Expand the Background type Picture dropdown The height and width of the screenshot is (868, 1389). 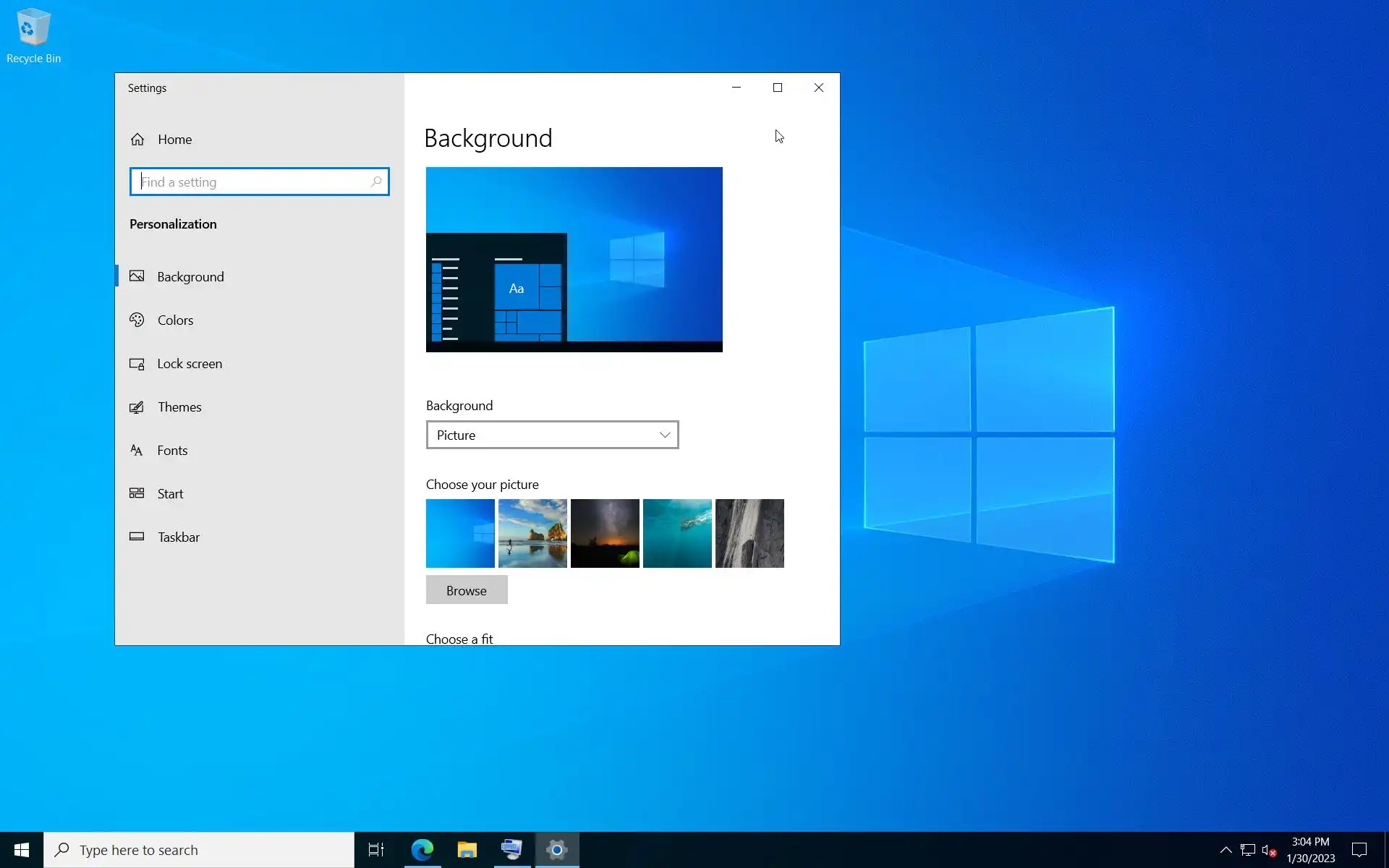coord(552,435)
